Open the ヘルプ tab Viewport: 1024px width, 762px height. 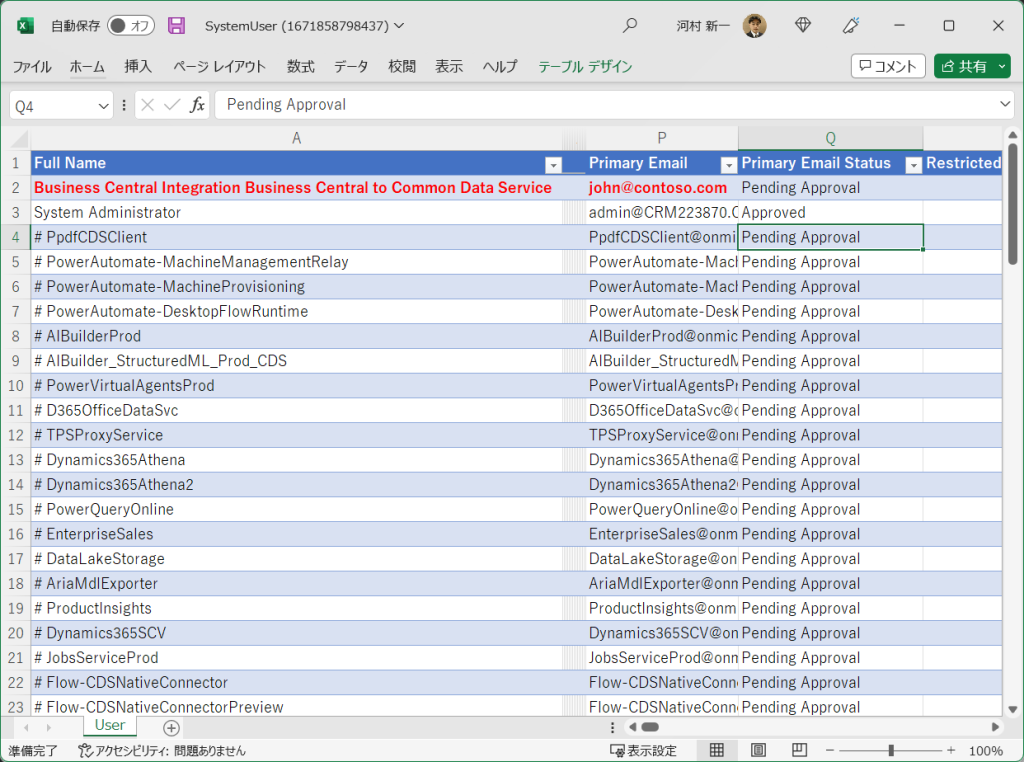pyautogui.click(x=500, y=67)
